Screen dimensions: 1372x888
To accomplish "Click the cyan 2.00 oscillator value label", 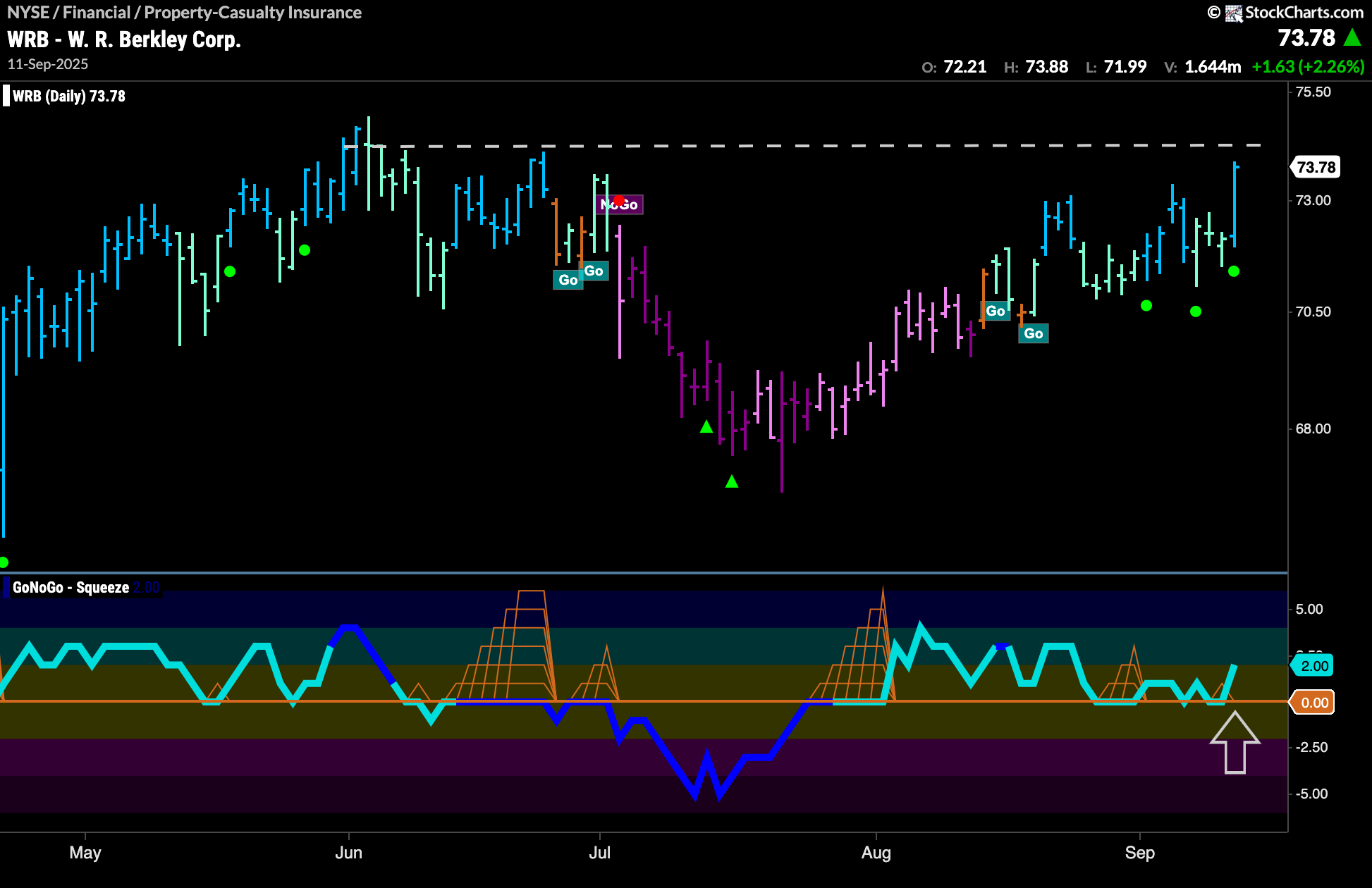I will [1314, 666].
